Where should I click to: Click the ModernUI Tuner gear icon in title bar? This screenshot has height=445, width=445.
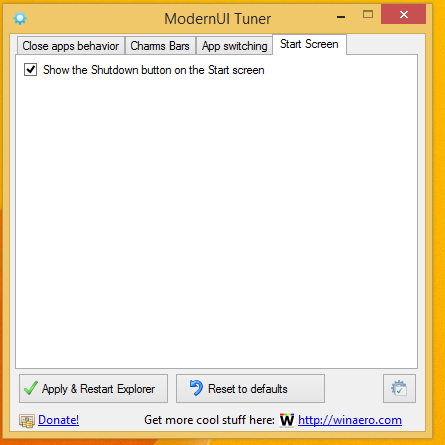pyautogui.click(x=20, y=18)
